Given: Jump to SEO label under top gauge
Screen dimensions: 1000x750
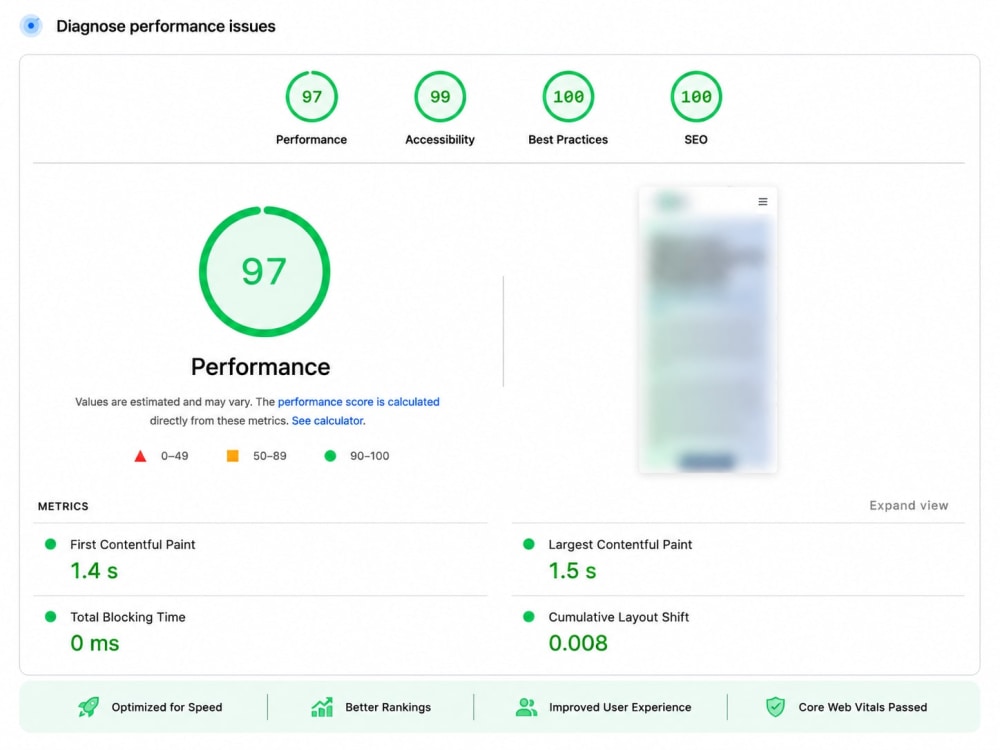Looking at the screenshot, I should click(696, 140).
